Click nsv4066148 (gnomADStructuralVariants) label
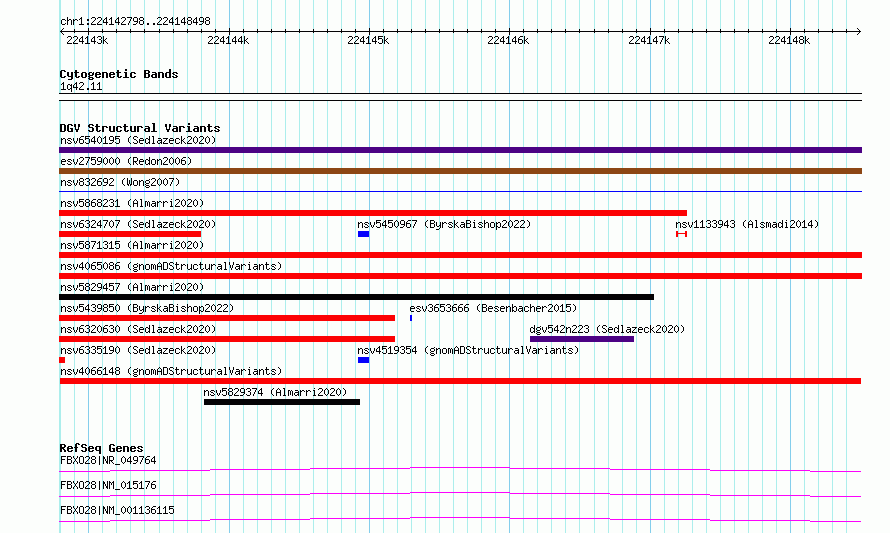 click(171, 371)
